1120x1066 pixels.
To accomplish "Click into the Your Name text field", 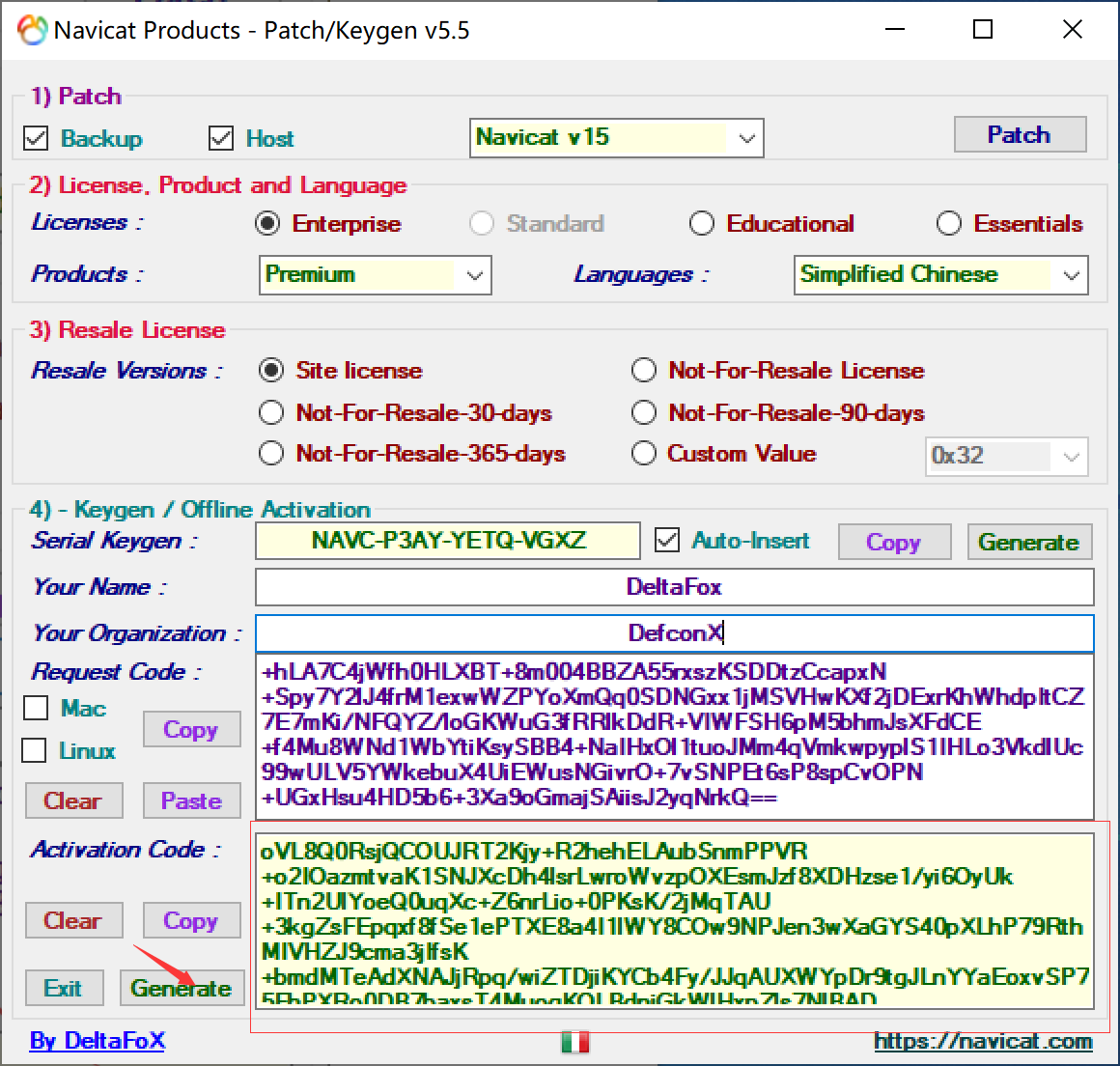I will (x=674, y=587).
